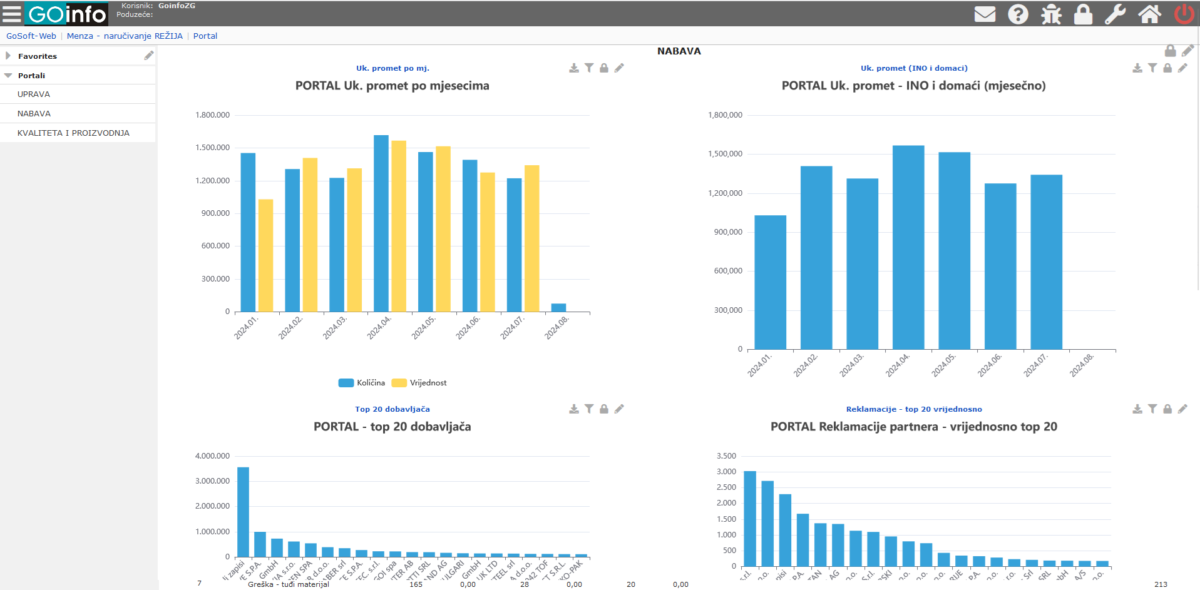Viewport: 1200px width, 590px height.
Task: Open the mail envelope icon in header
Action: point(985,14)
